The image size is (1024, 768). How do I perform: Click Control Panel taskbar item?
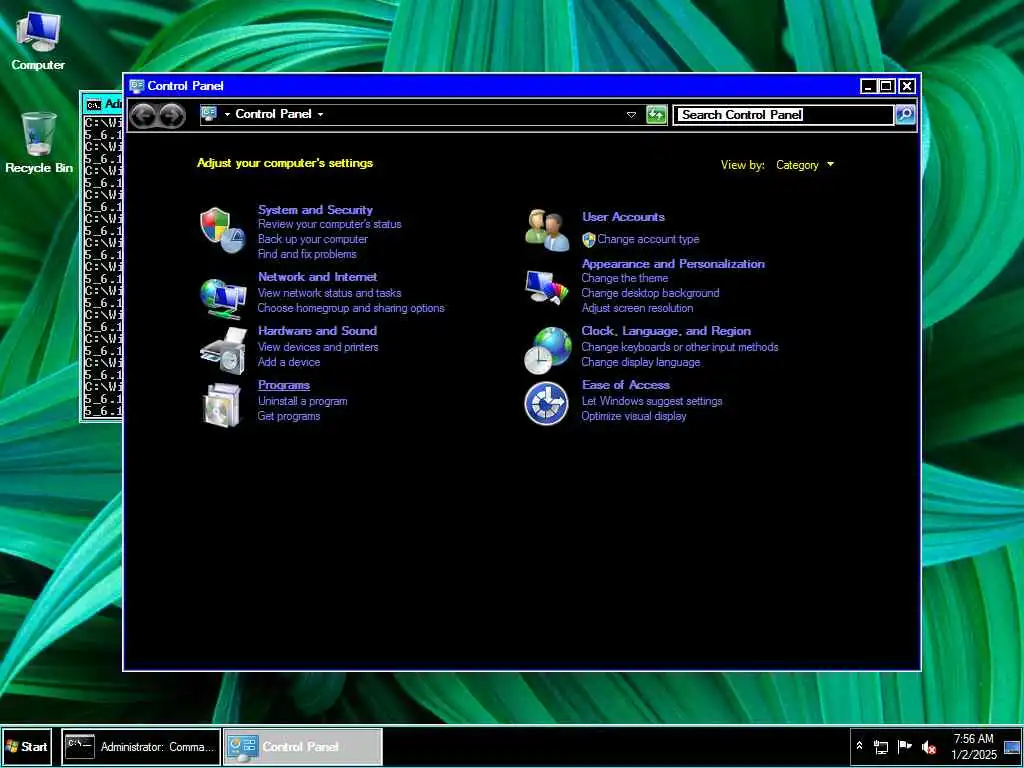coord(302,746)
